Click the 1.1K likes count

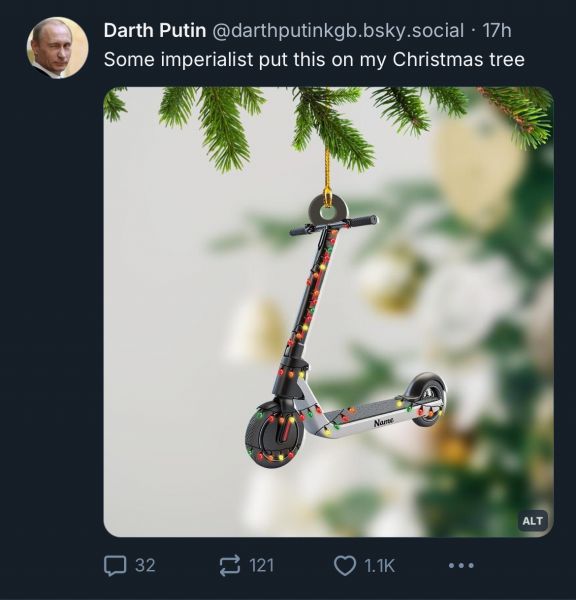click(x=379, y=565)
